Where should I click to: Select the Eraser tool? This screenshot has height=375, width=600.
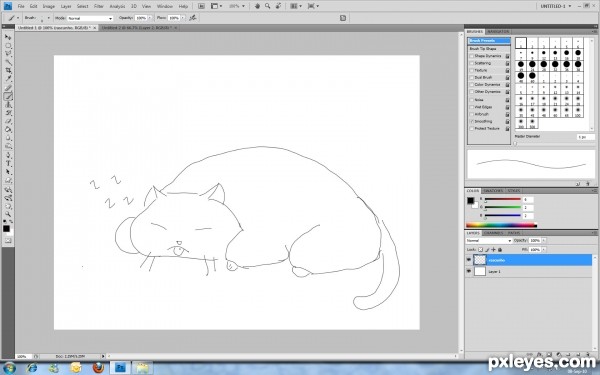(x=8, y=122)
